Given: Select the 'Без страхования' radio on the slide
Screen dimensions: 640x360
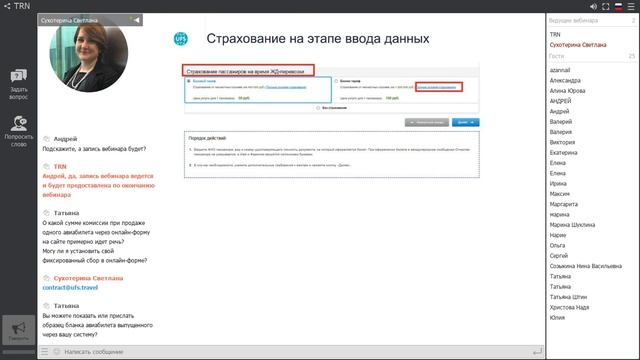Looking at the screenshot, I should click(x=318, y=108).
